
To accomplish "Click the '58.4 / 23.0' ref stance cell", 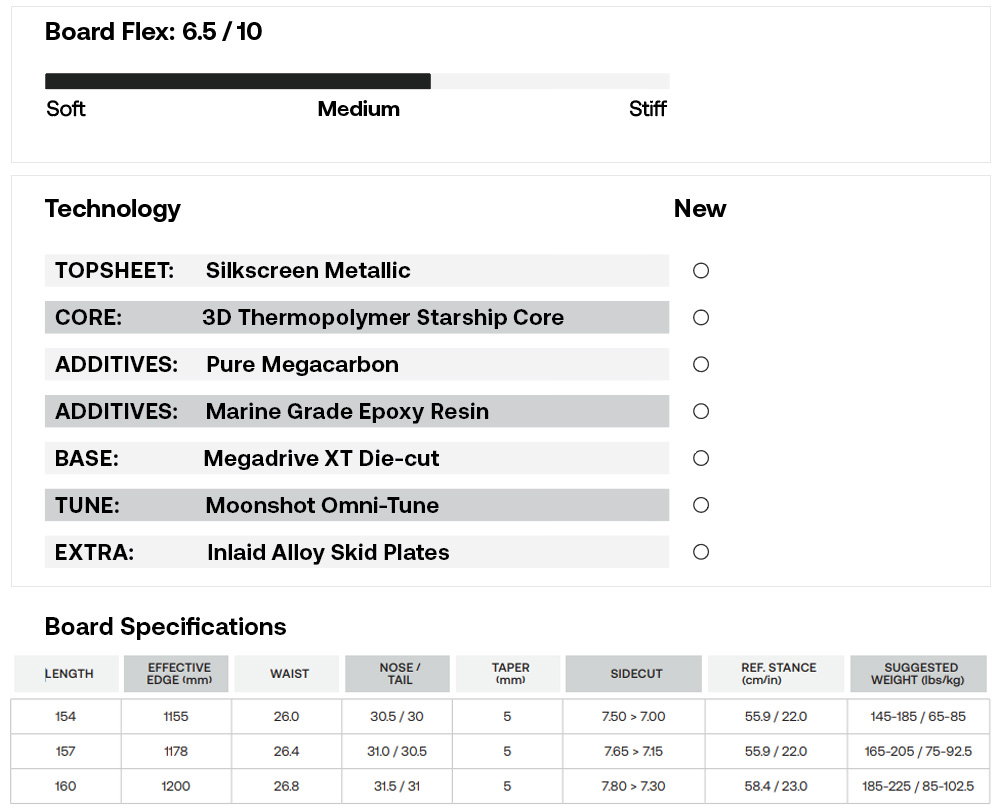I will [776, 786].
